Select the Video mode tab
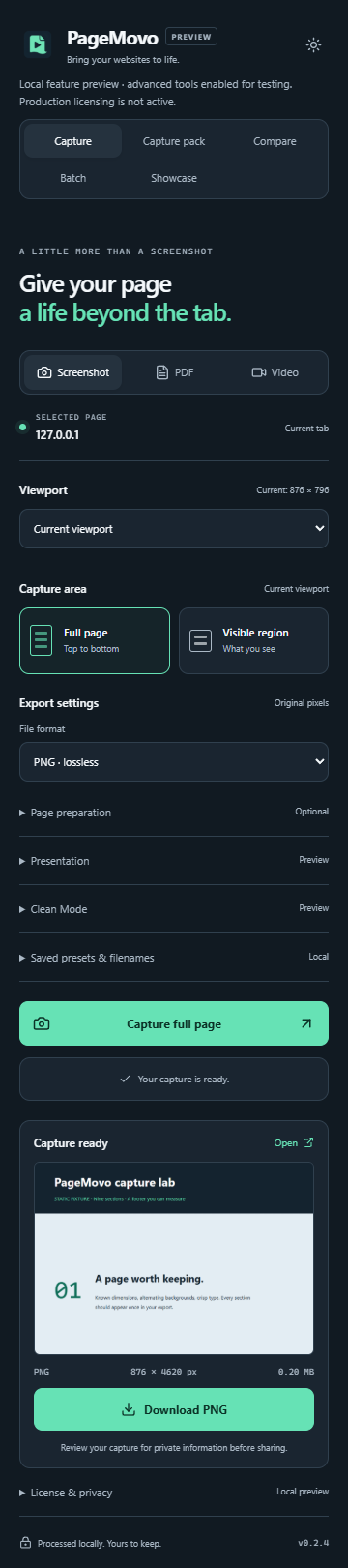This screenshot has width=348, height=1568. click(275, 372)
